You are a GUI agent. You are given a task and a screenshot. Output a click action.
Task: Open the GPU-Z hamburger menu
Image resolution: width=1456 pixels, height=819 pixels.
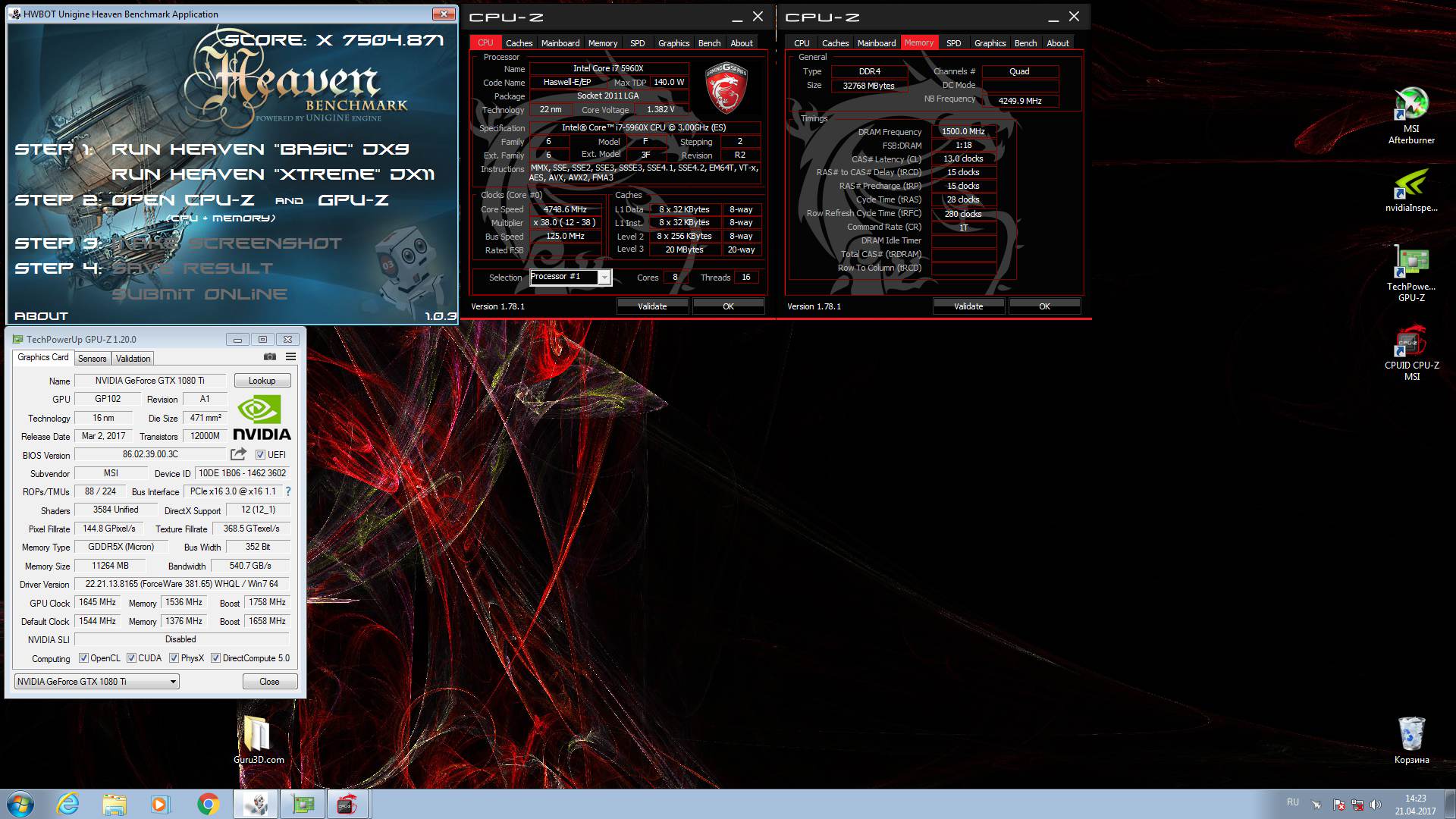coord(290,356)
